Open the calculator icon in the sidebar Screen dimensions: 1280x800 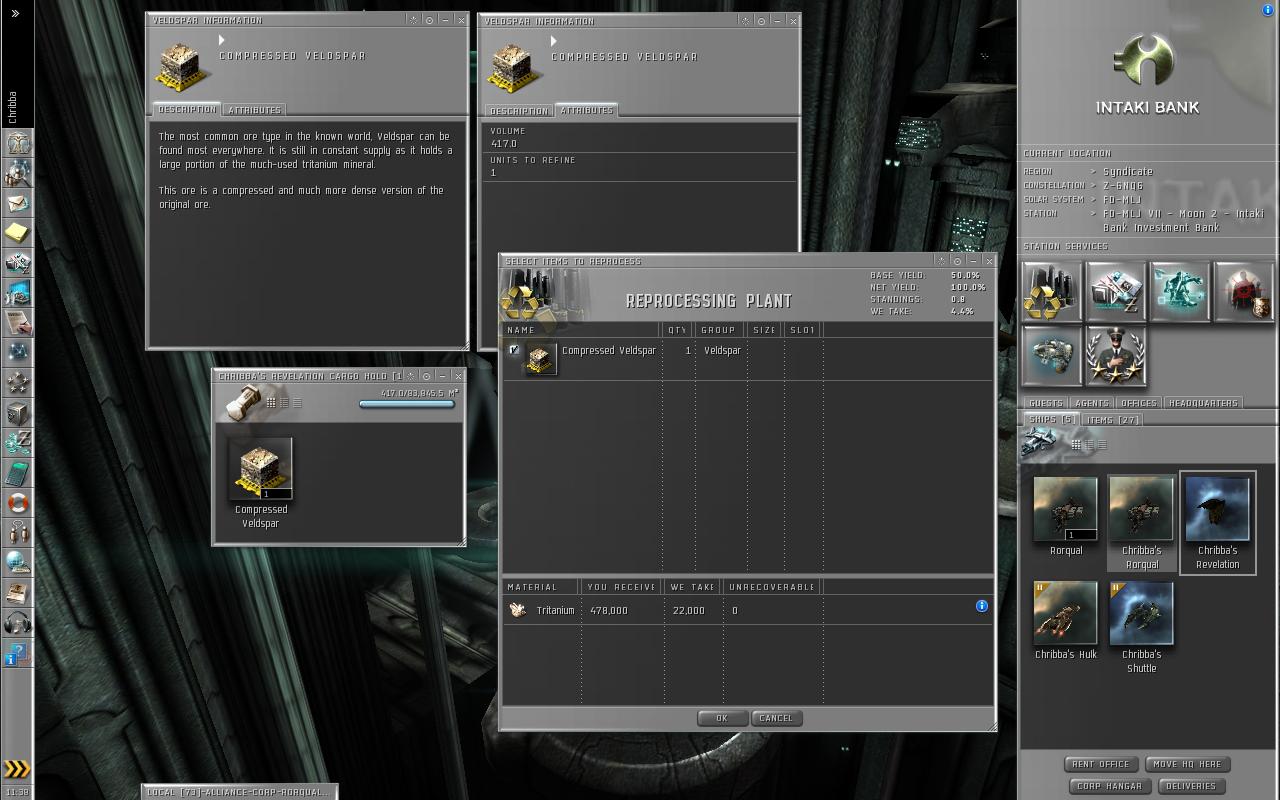coord(18,474)
